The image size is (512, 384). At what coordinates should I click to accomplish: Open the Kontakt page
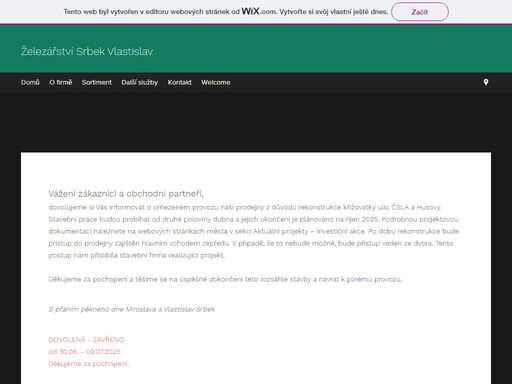pos(179,82)
